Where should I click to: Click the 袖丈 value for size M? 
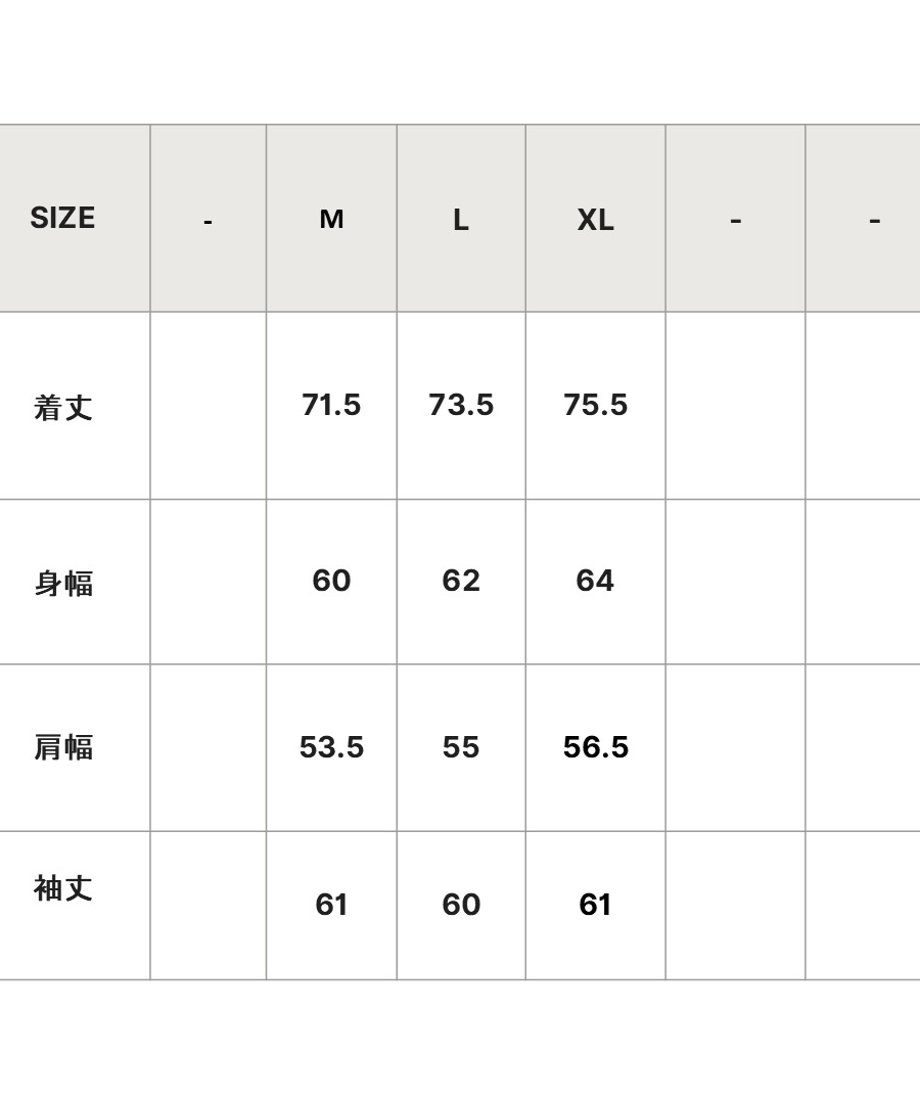[x=332, y=905]
